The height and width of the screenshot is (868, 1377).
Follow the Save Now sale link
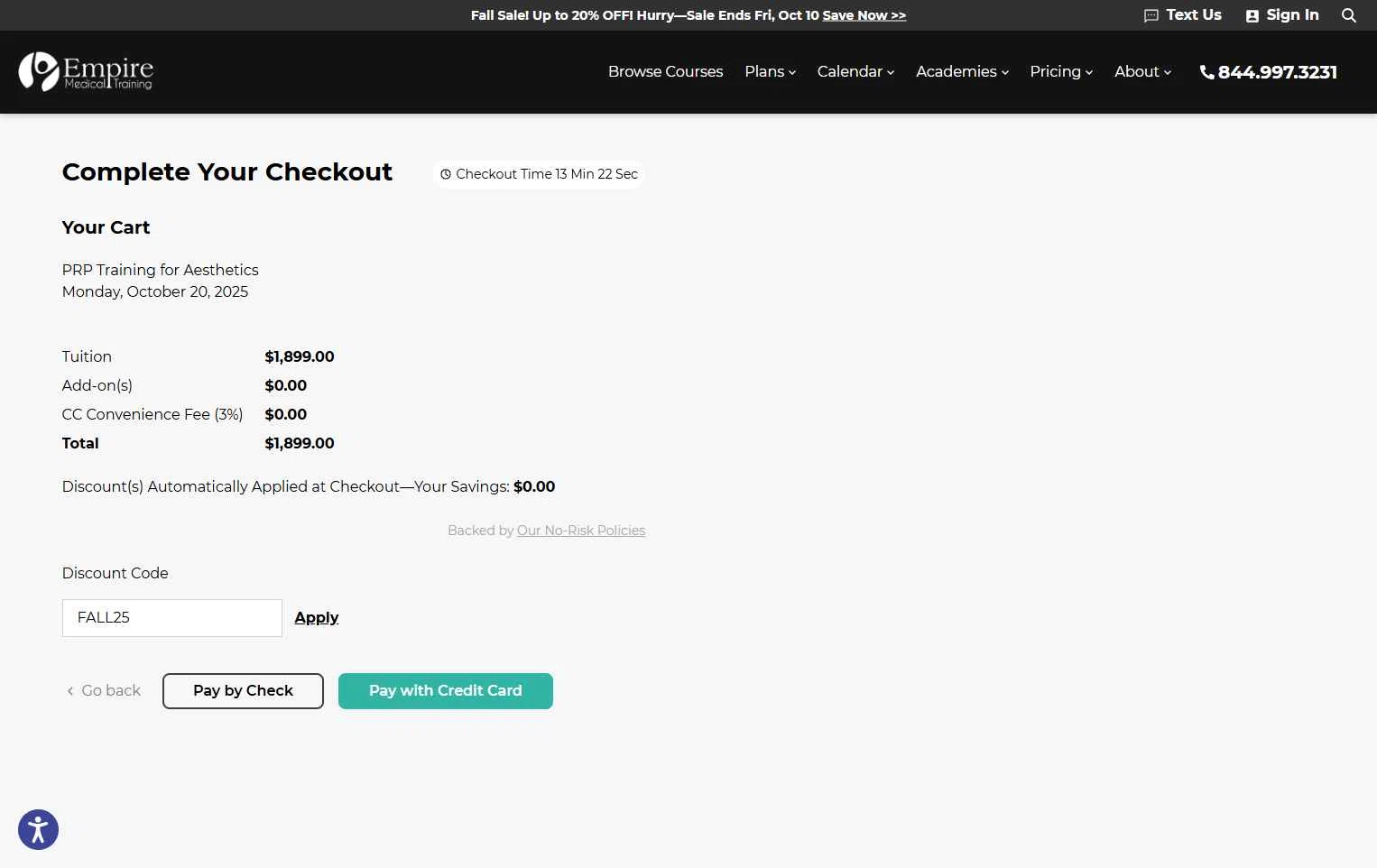[864, 15]
